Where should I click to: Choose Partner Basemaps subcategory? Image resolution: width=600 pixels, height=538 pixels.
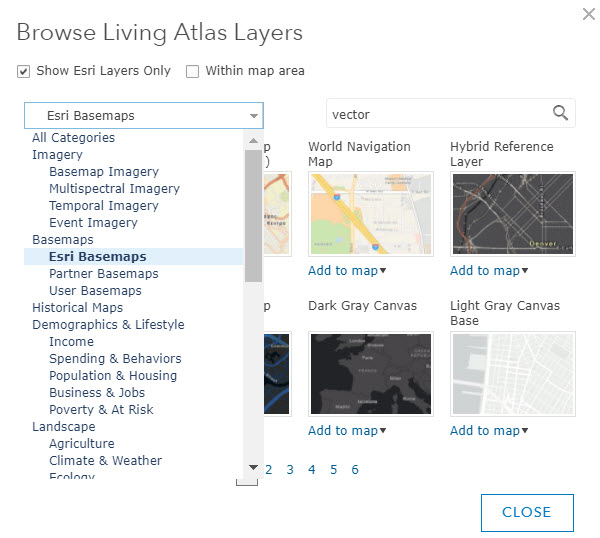coord(104,274)
